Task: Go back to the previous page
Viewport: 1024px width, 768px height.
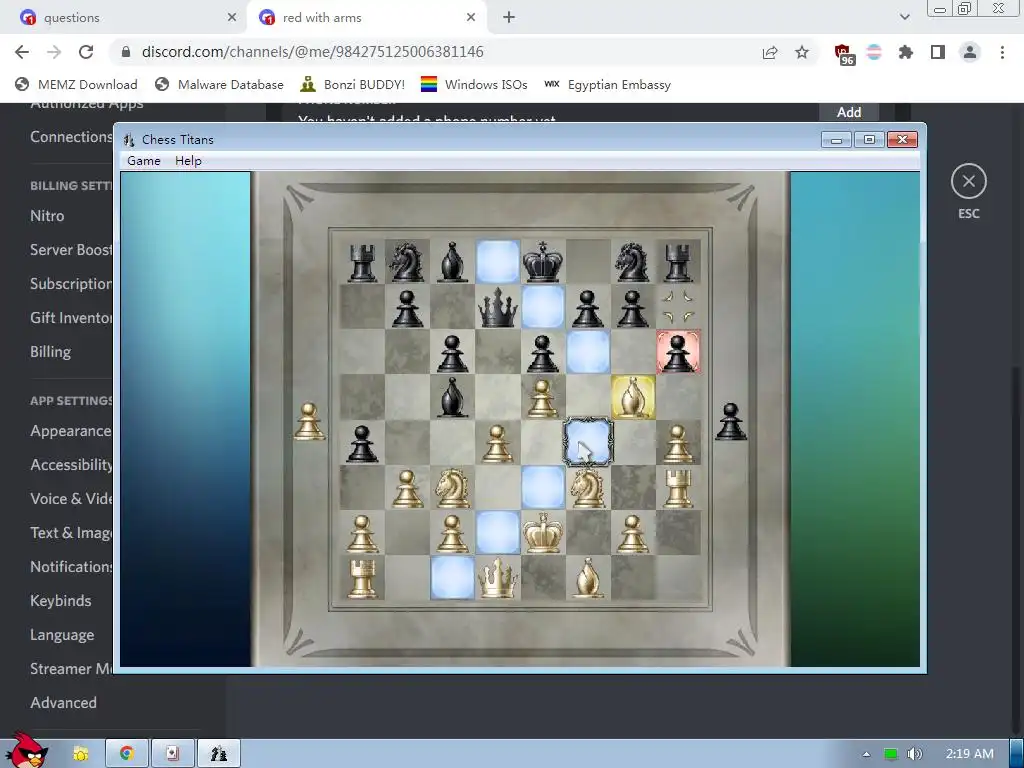Action: coord(22,52)
